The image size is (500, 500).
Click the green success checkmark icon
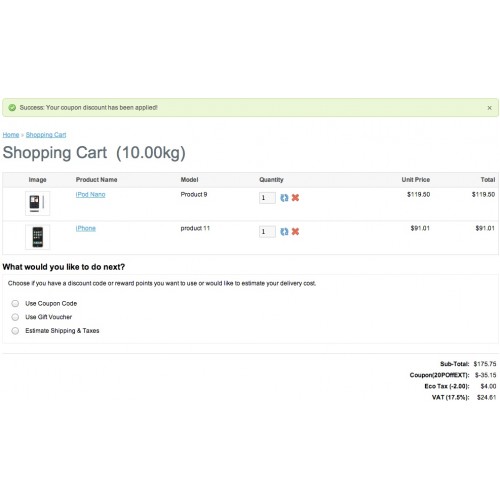click(12, 107)
